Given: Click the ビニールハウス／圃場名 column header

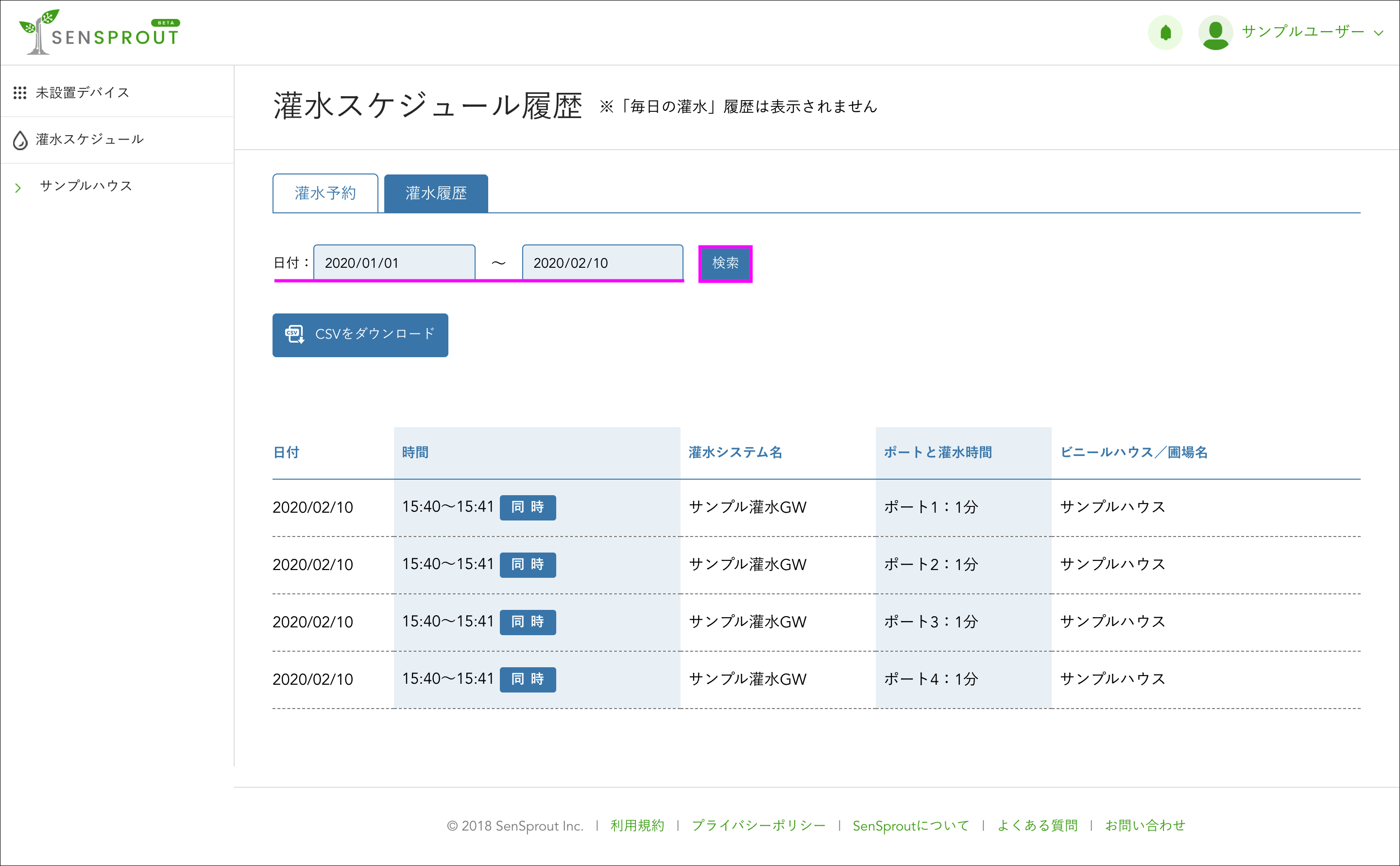Looking at the screenshot, I should pyautogui.click(x=1133, y=452).
